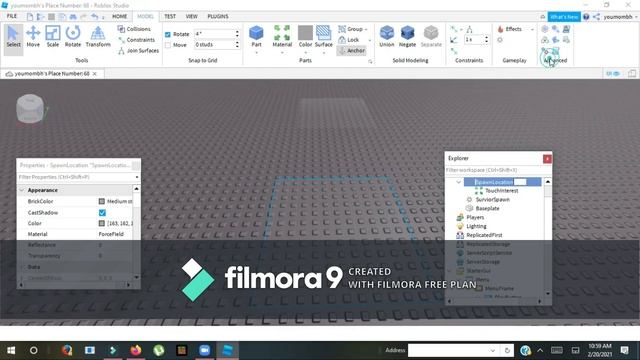Select Lighting in Explorer
The image size is (640, 360).
(x=471, y=226)
